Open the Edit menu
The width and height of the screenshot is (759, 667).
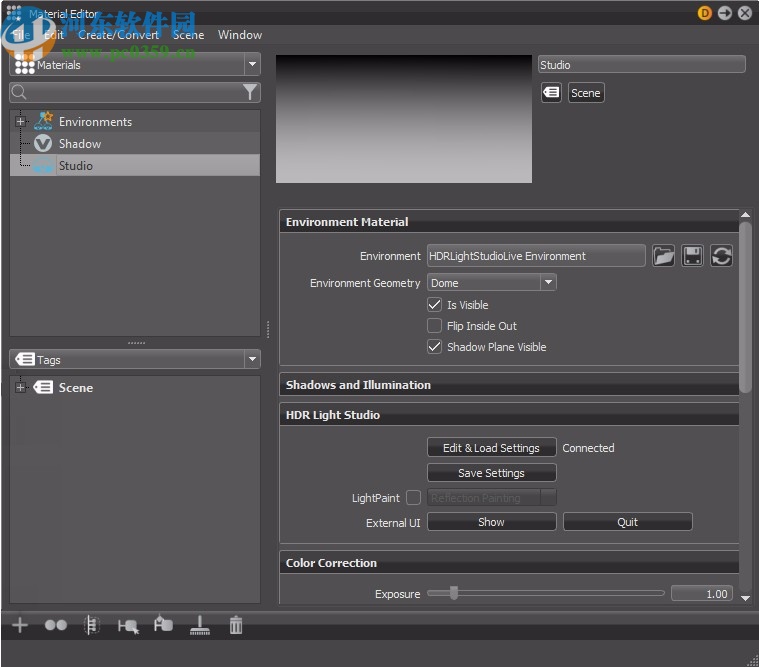(54, 35)
